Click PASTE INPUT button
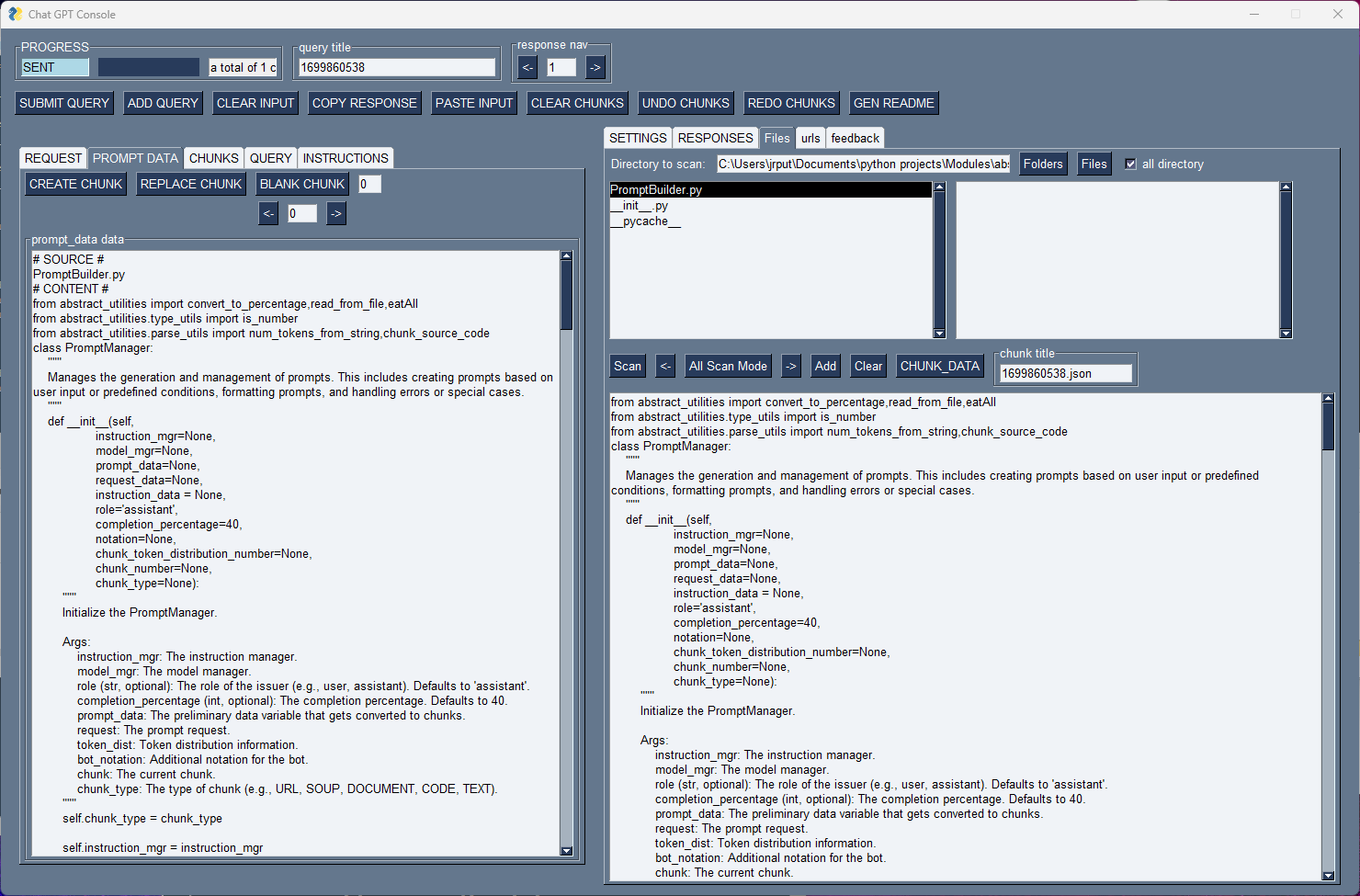Image resolution: width=1360 pixels, height=896 pixels. [474, 103]
